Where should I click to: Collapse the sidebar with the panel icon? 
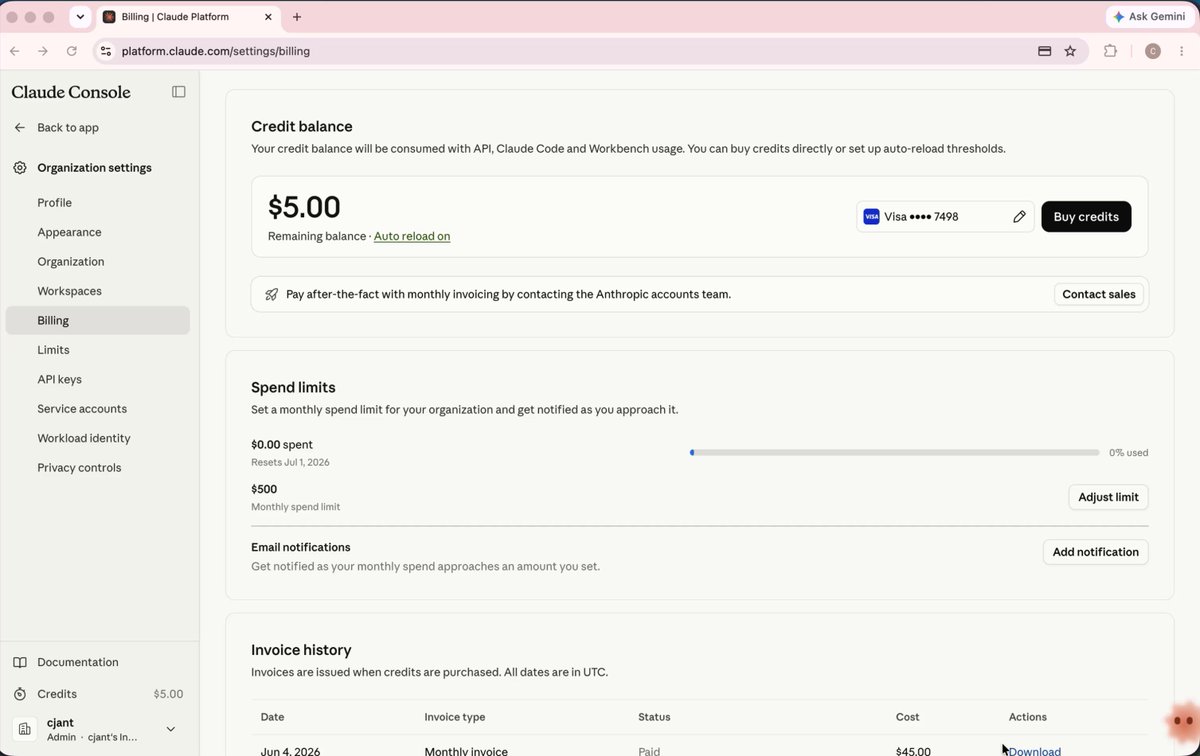[x=179, y=92]
